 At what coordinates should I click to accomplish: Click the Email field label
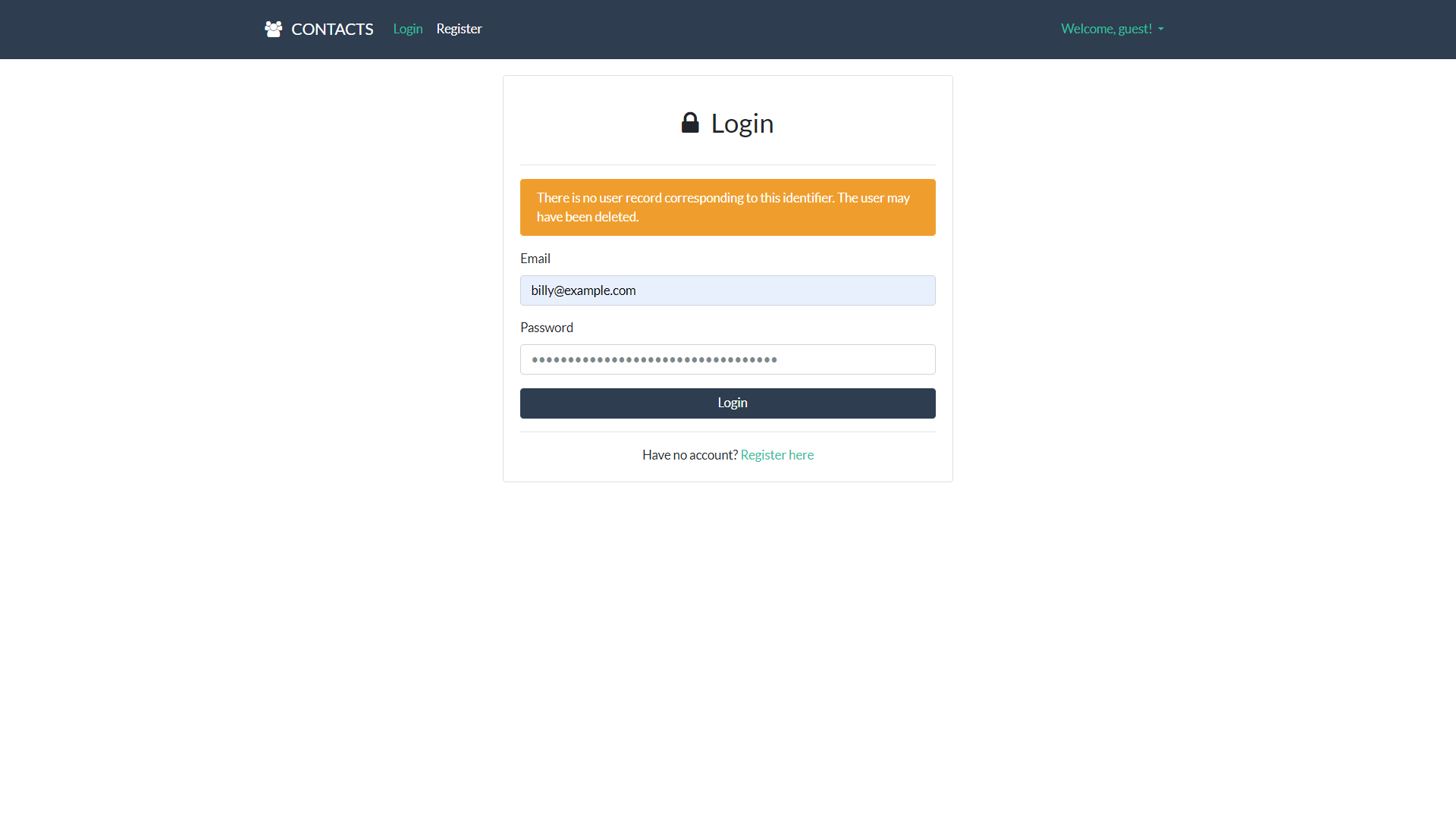(535, 259)
